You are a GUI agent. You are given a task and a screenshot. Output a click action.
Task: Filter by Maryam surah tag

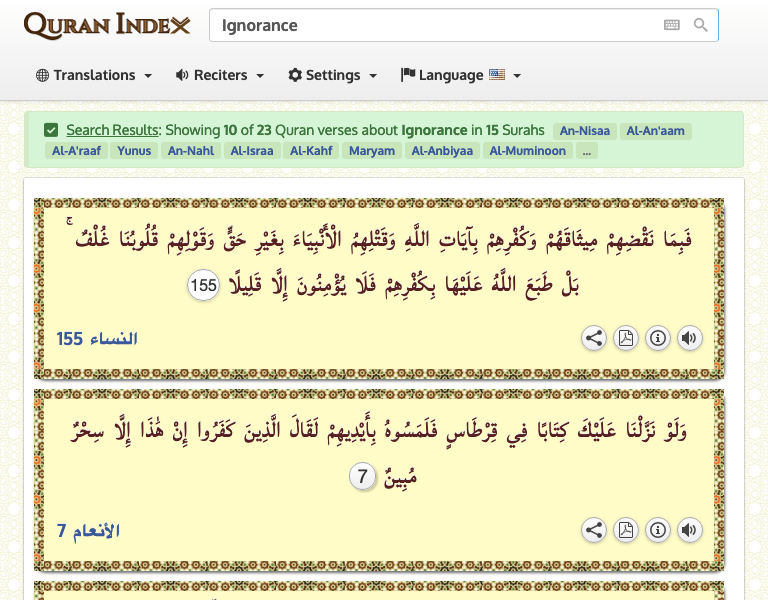coord(372,151)
